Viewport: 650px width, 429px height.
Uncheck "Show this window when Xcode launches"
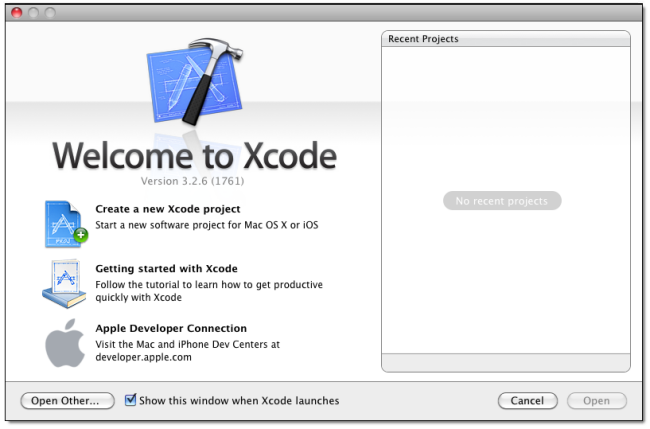(131, 400)
